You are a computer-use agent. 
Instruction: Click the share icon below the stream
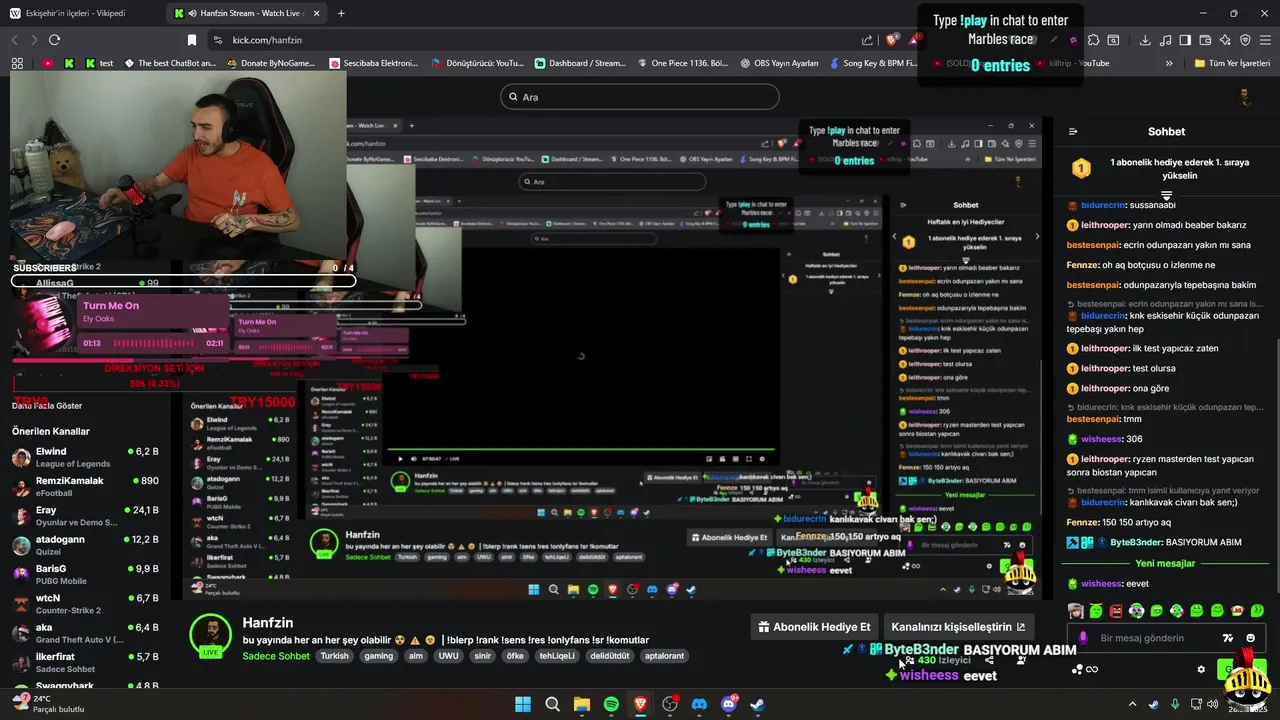989,660
